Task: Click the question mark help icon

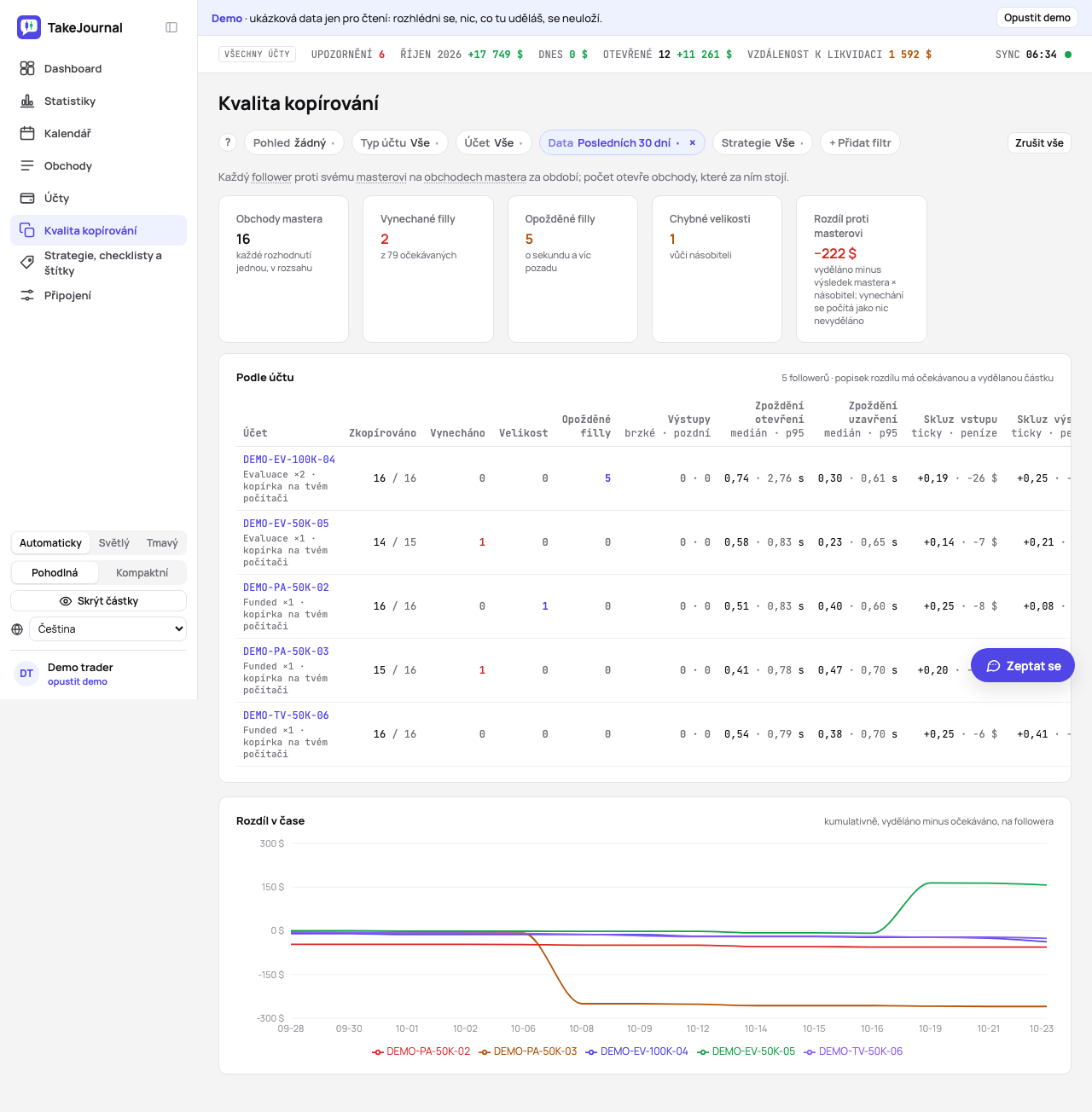Action: click(x=228, y=142)
